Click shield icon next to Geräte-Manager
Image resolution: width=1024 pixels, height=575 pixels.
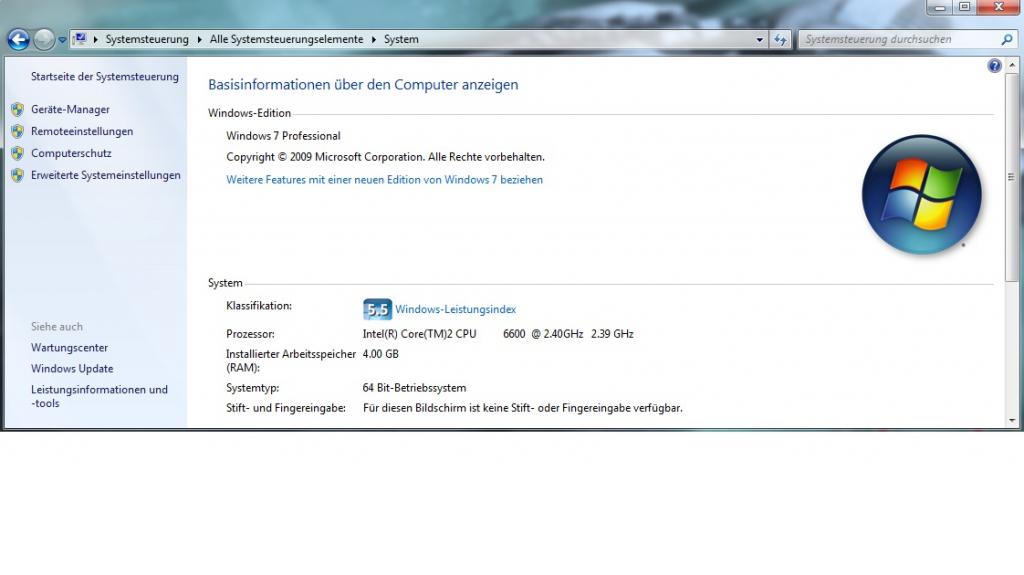click(17, 110)
